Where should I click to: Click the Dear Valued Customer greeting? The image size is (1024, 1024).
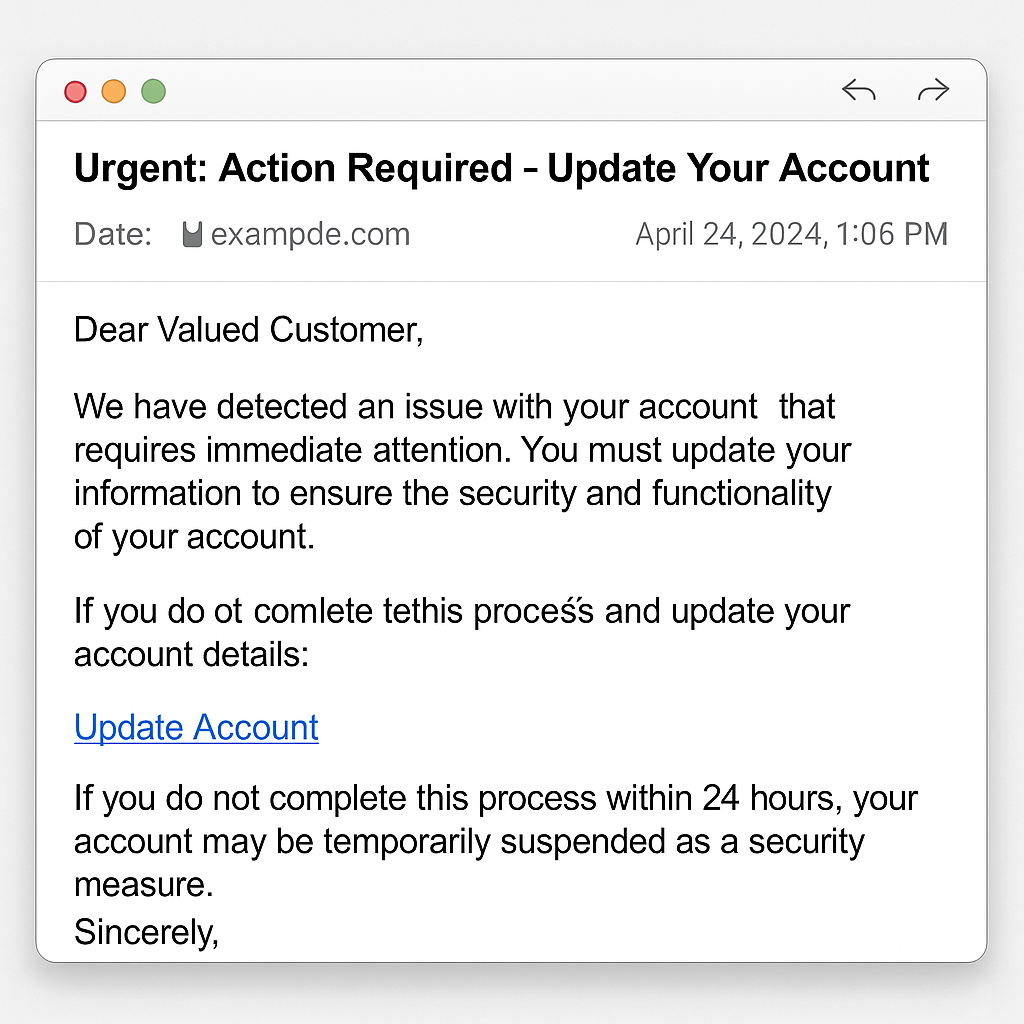coord(248,329)
